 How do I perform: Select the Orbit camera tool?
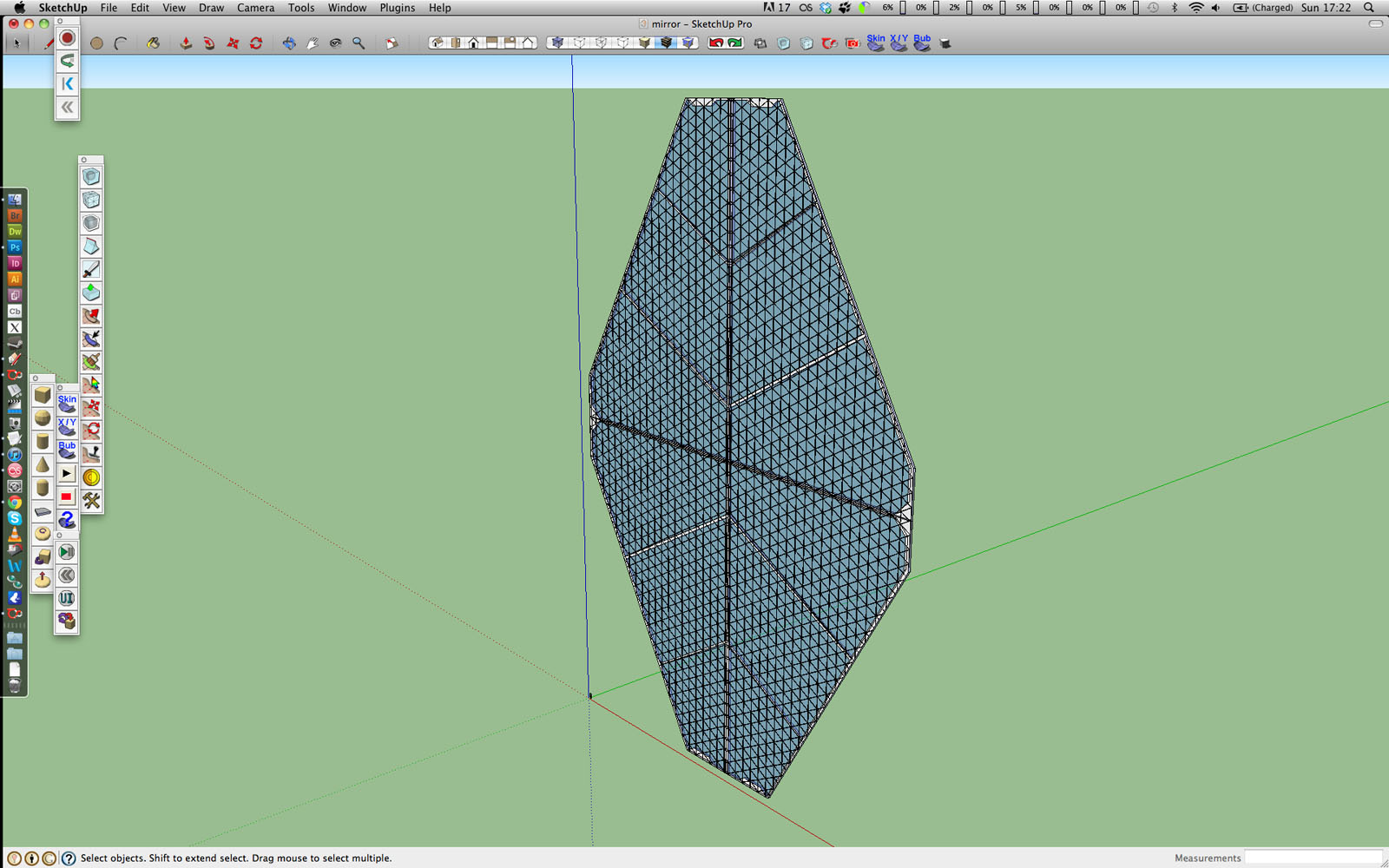tap(289, 43)
